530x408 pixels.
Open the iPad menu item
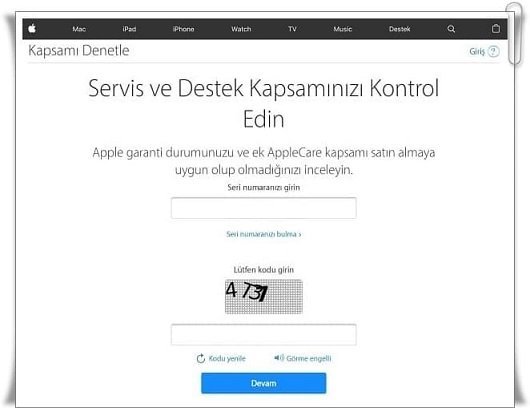click(x=129, y=29)
